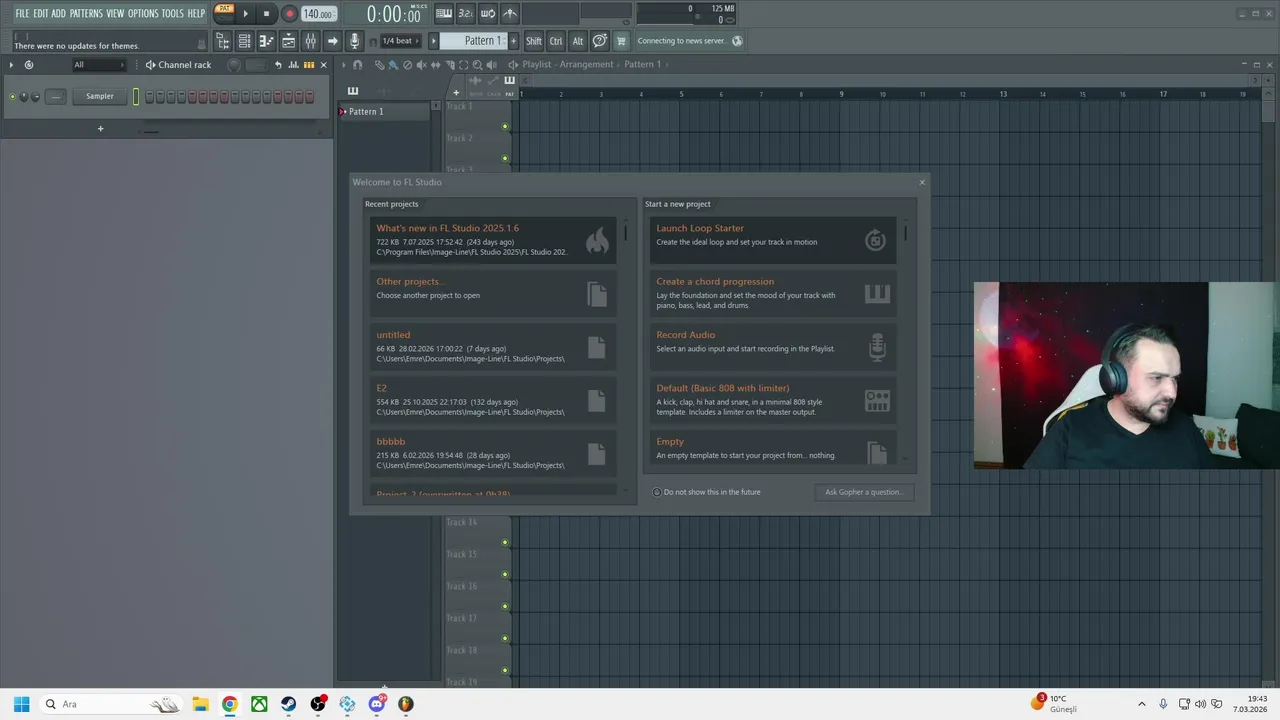Select the Playlist slip tool
This screenshot has width=1280, height=720.
pos(435,65)
